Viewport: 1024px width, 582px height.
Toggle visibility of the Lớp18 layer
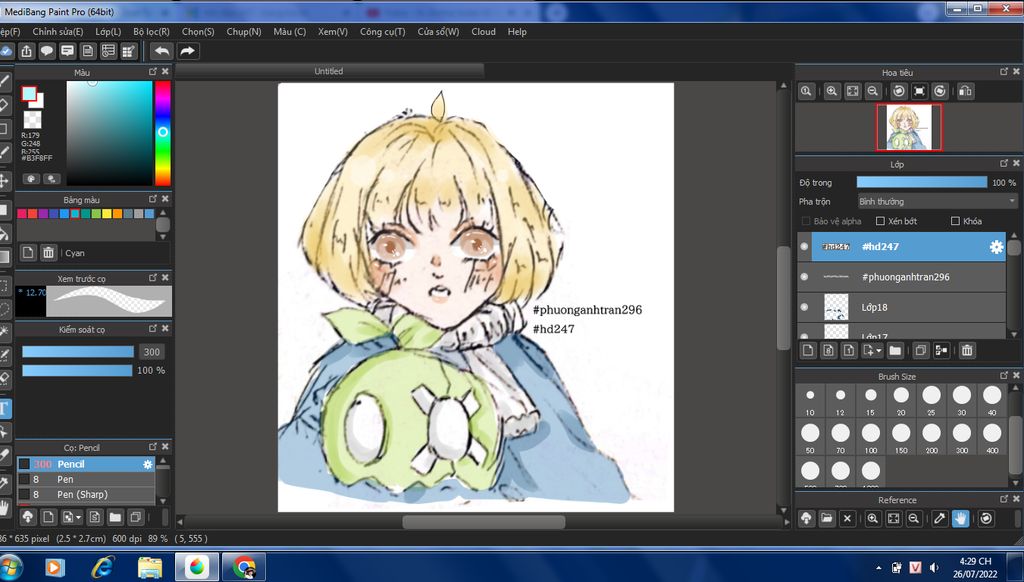tap(805, 307)
